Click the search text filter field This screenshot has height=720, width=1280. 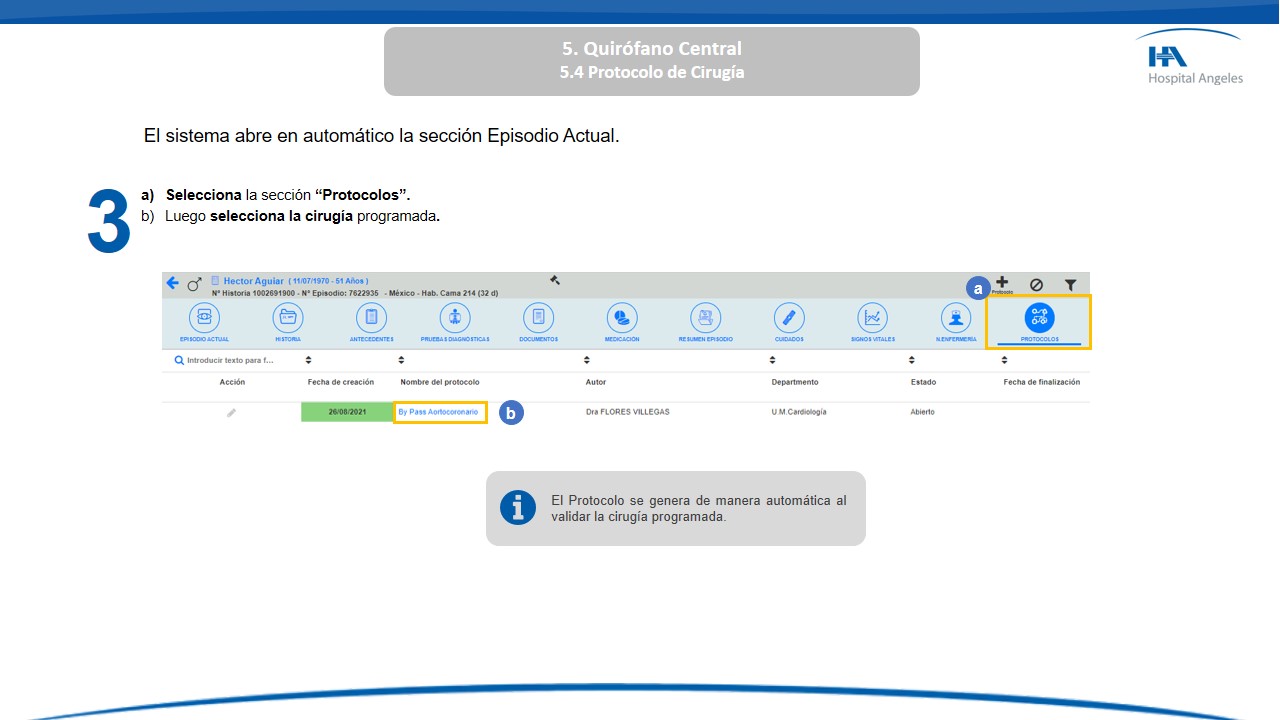(230, 360)
